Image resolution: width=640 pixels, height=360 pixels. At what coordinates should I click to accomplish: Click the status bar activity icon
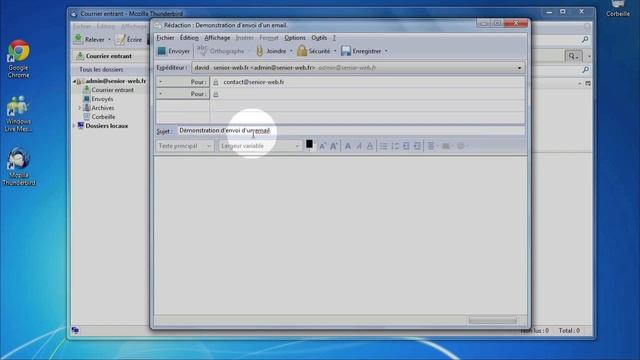click(x=75, y=330)
